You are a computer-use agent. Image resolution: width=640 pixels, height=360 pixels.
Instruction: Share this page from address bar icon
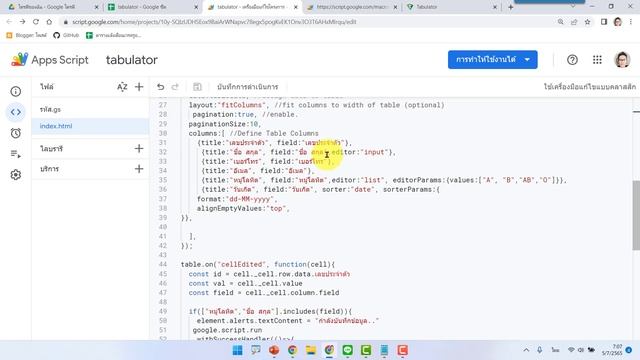[574, 22]
